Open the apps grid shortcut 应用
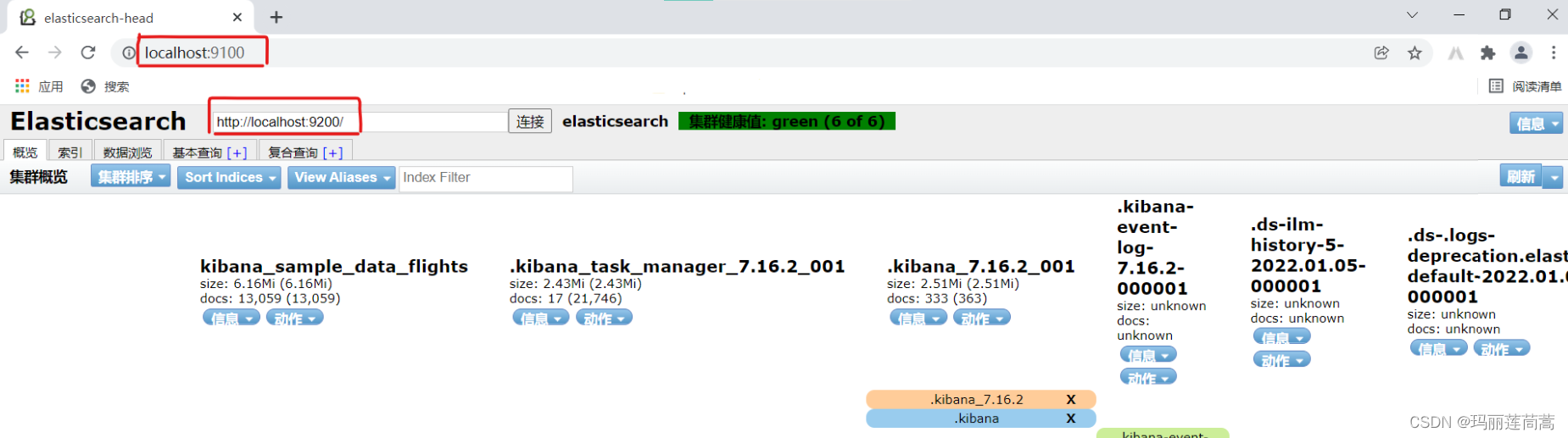Viewport: 1568px width, 438px height. tap(39, 86)
